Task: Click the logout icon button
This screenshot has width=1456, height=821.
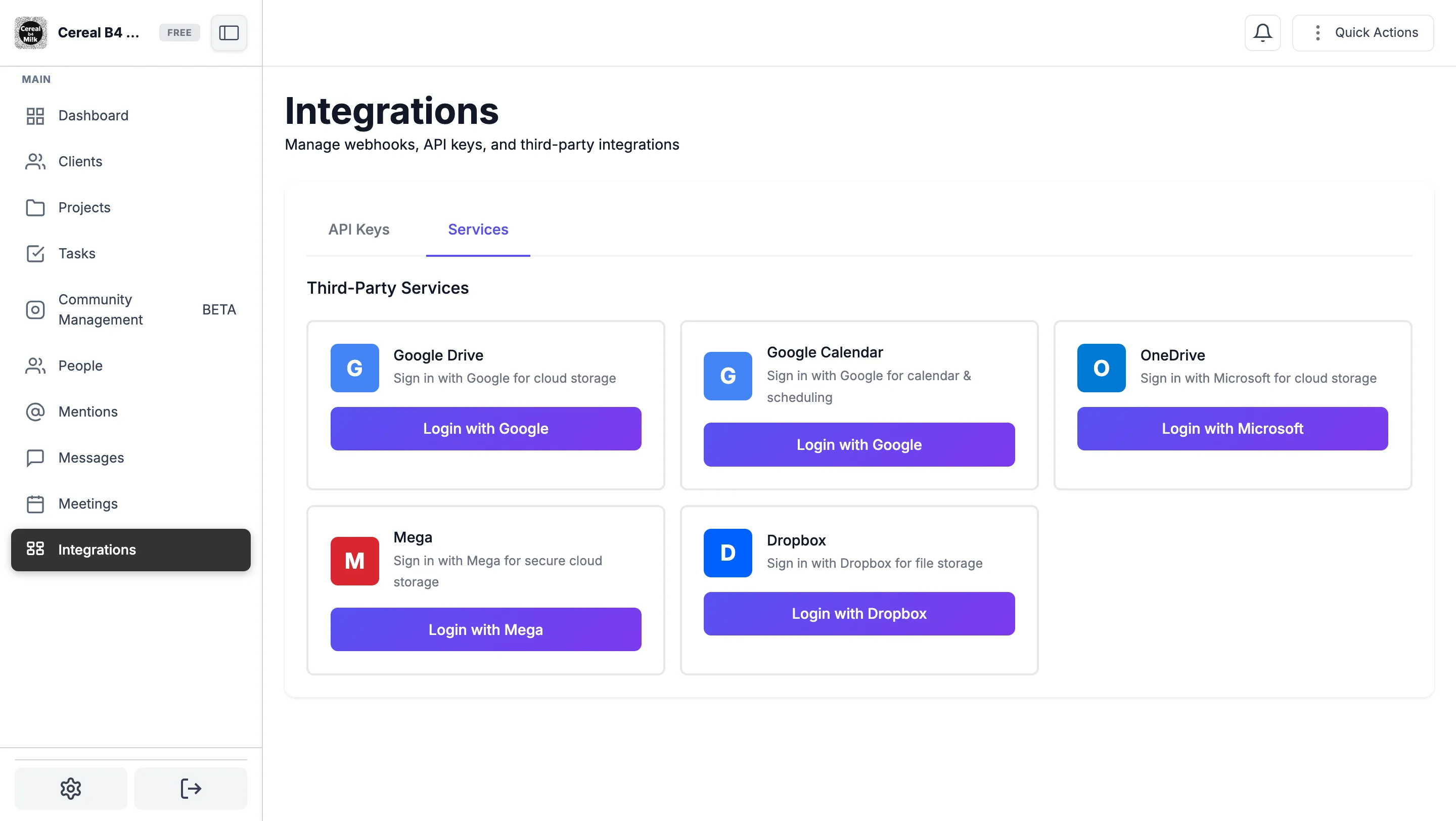Action: (x=191, y=788)
